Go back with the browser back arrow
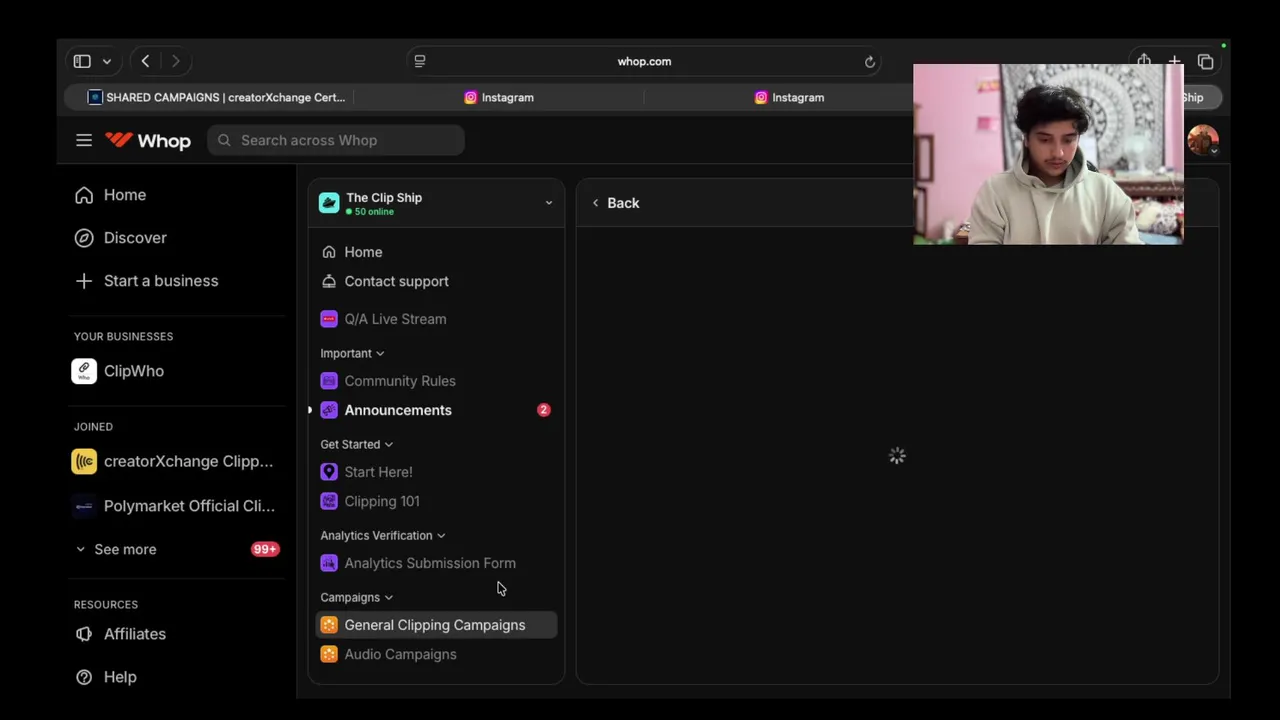1280x720 pixels. [x=145, y=61]
